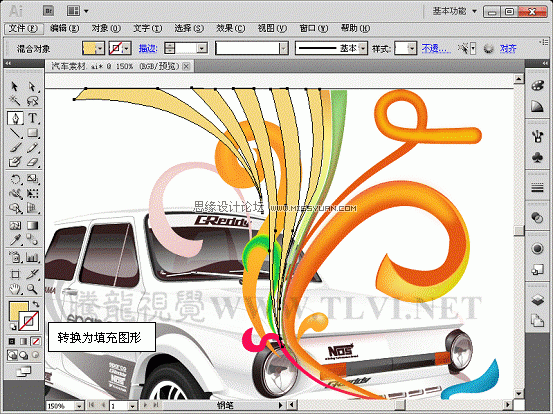Viewport: 553px width, 414px height.
Task: Select the Rectangle tool
Action: [x=32, y=133]
